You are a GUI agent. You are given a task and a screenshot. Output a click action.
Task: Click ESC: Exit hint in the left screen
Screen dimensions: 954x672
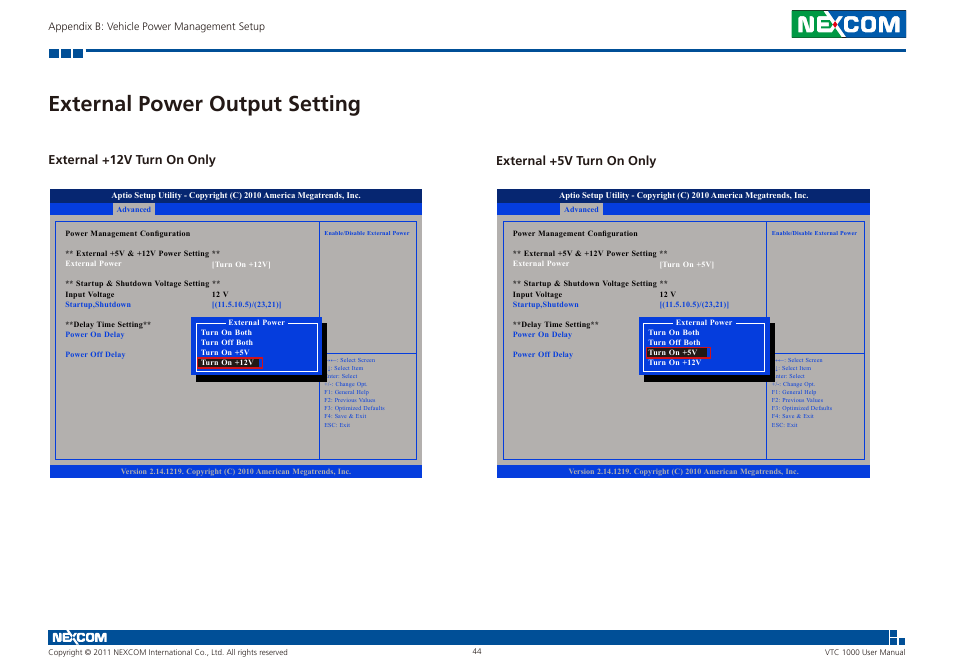click(x=337, y=425)
